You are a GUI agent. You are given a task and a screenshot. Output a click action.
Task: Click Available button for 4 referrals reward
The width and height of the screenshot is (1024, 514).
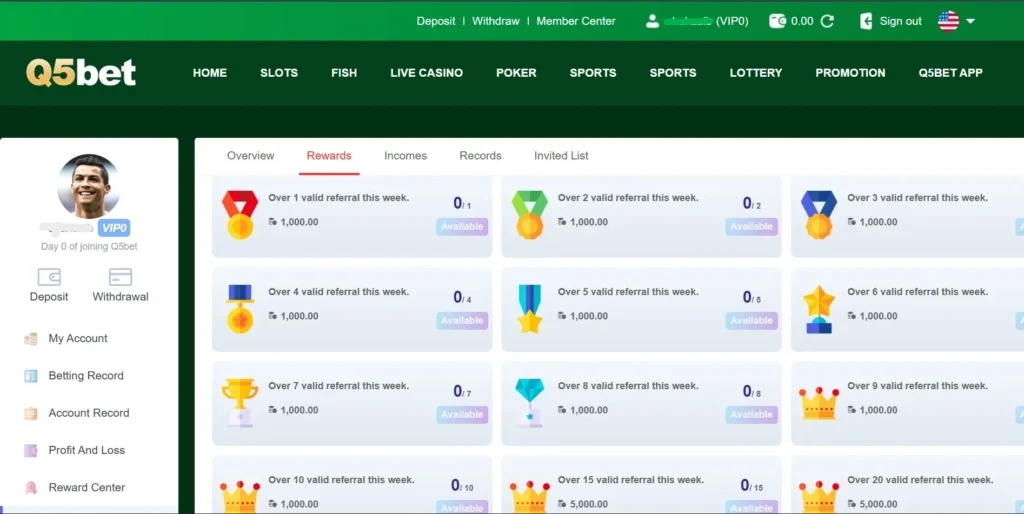(462, 321)
